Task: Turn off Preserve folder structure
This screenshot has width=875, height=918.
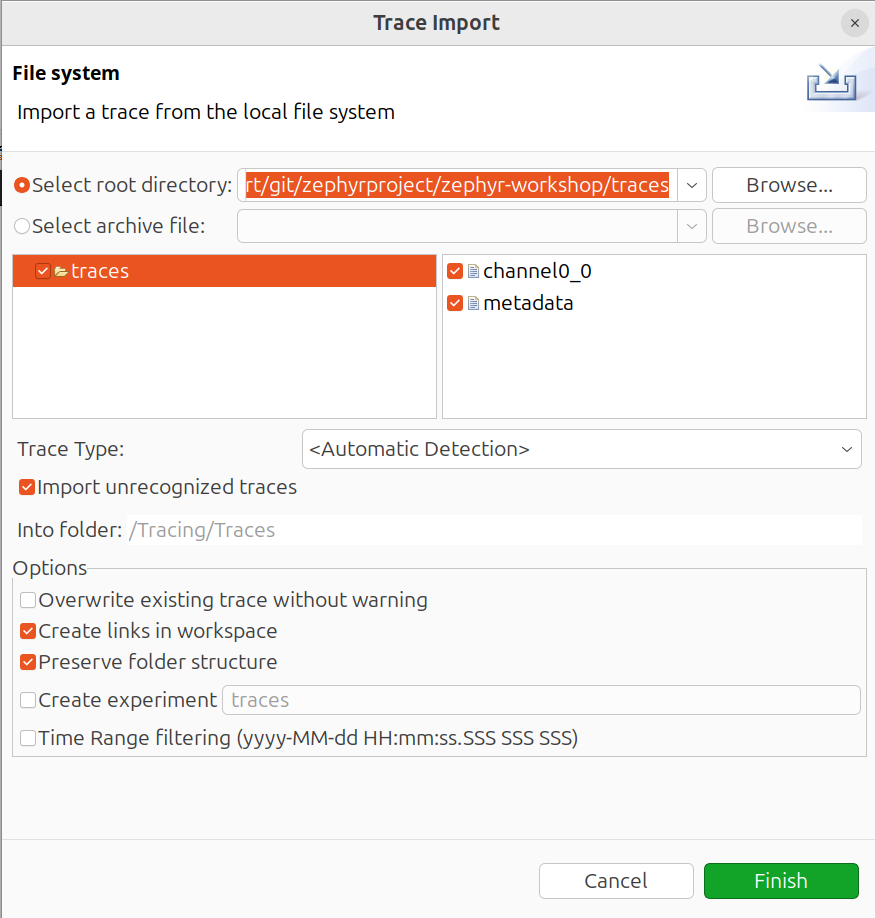Action: (x=28, y=663)
